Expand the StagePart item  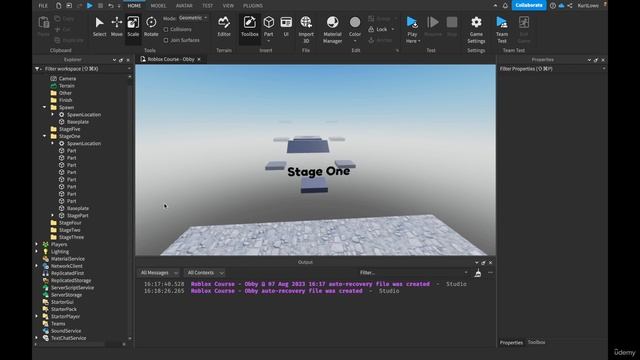[52, 216]
